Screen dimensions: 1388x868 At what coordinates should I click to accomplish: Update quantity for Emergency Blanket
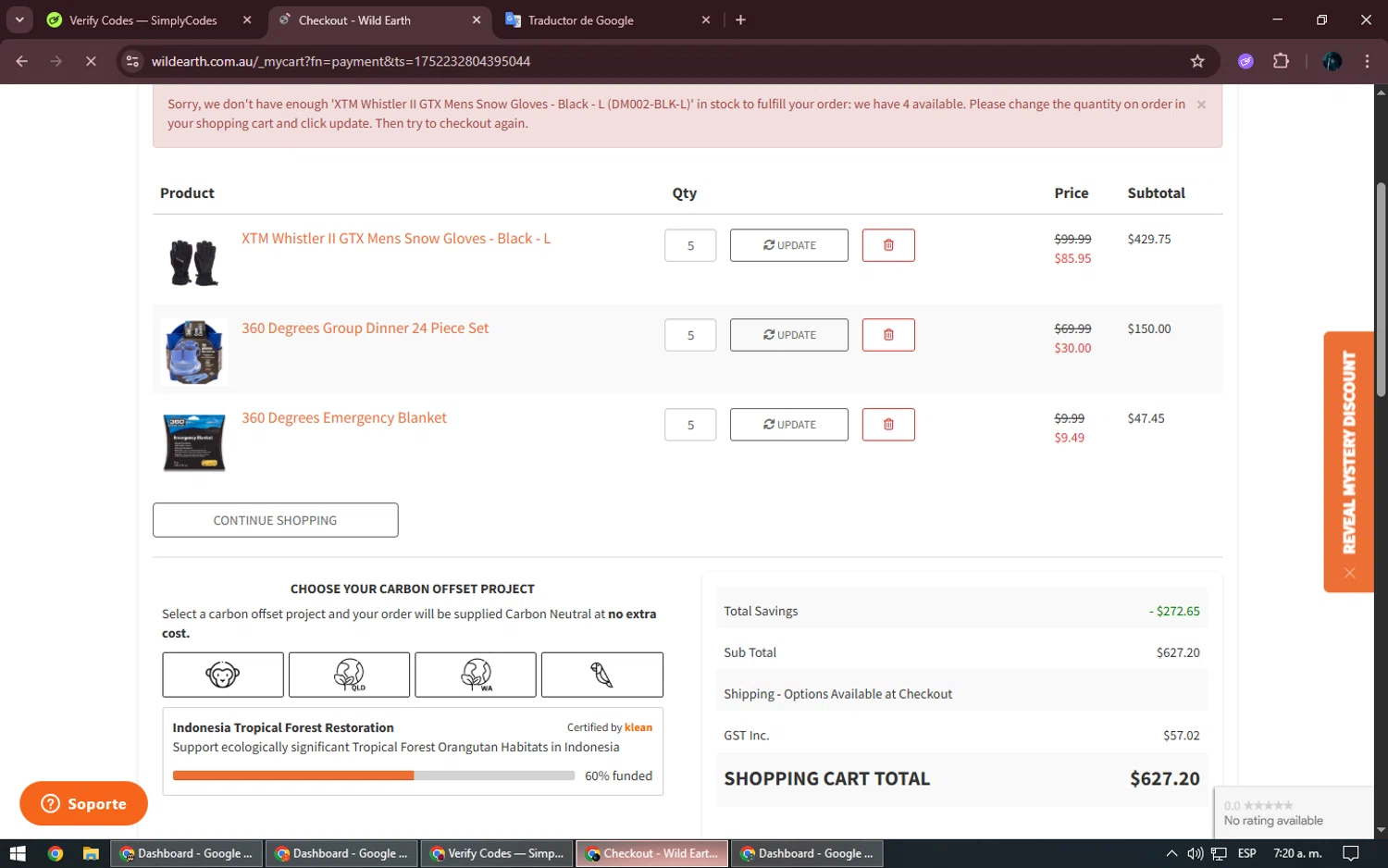[789, 425]
